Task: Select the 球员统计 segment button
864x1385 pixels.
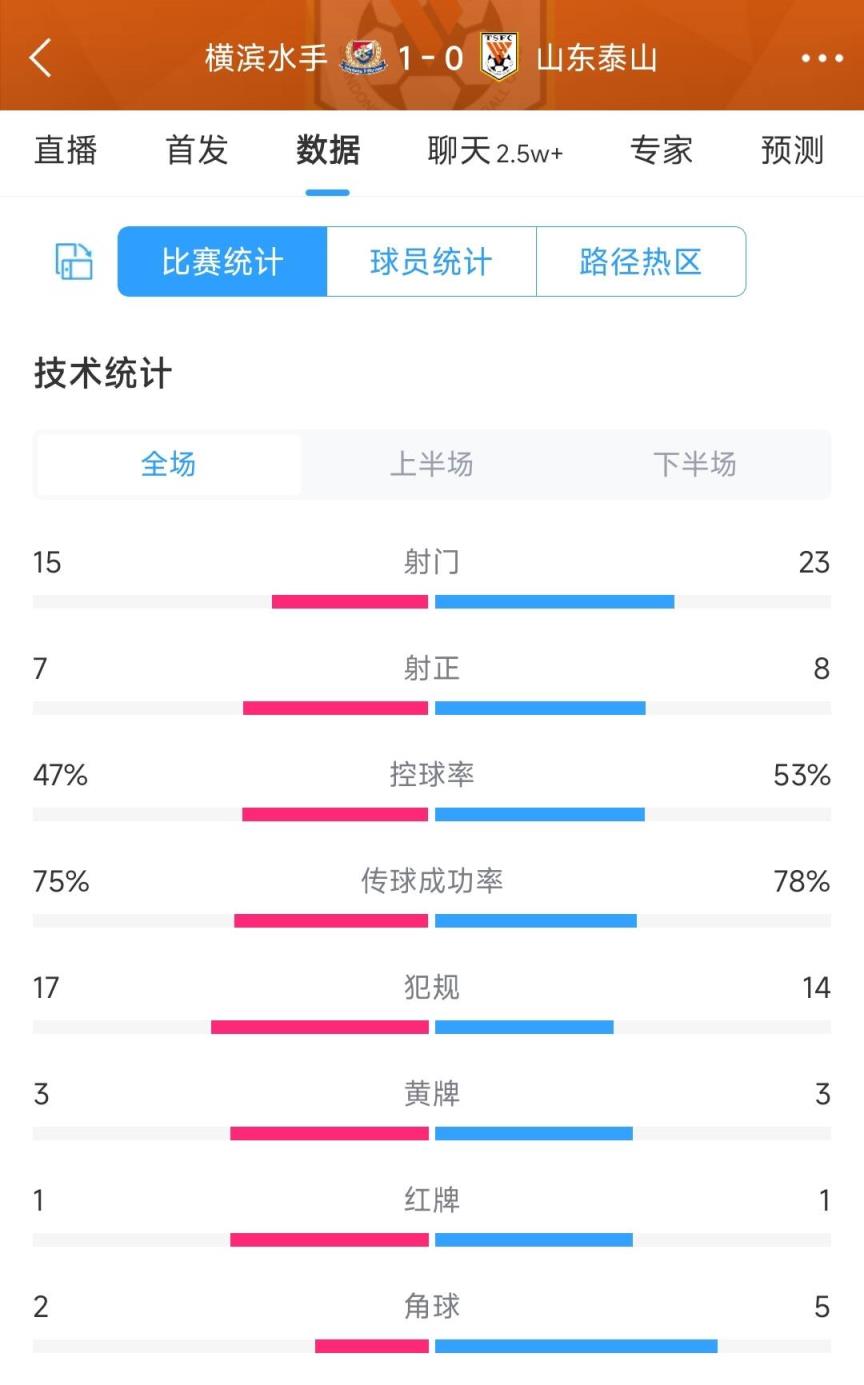Action: (431, 262)
